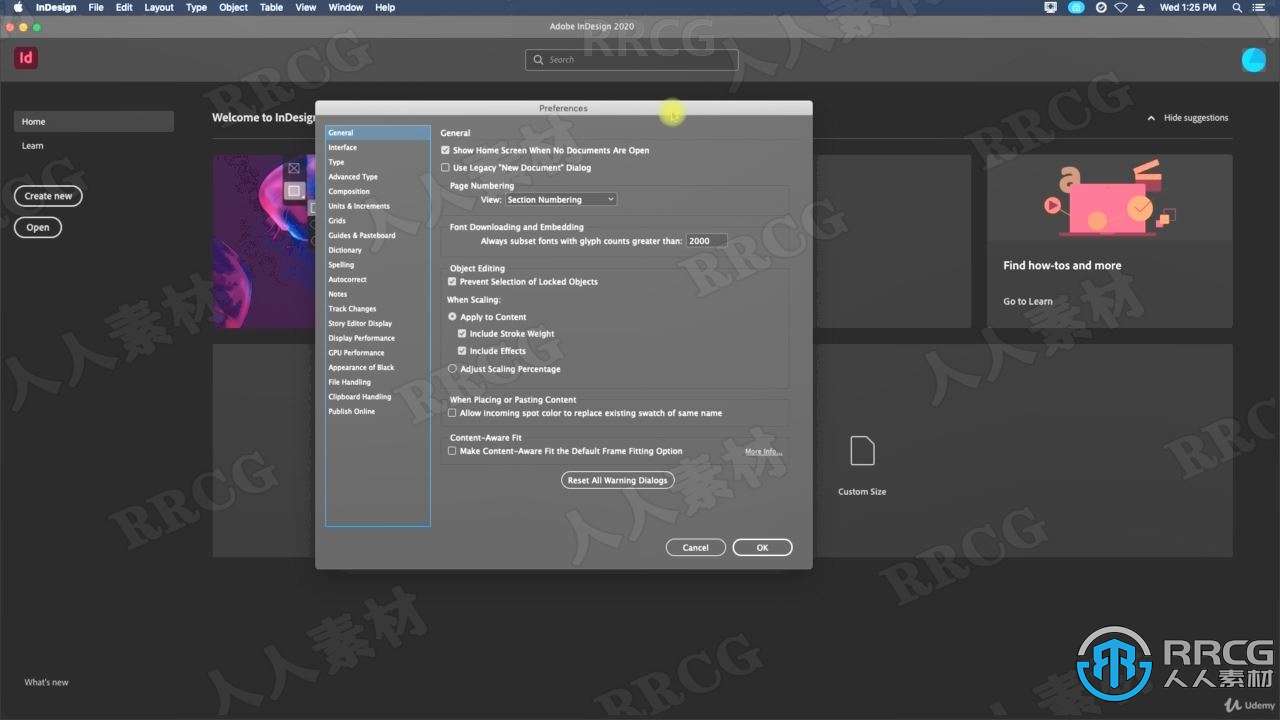Select Autocorrect preferences category
Screen dimensions: 1280x720
point(378,279)
